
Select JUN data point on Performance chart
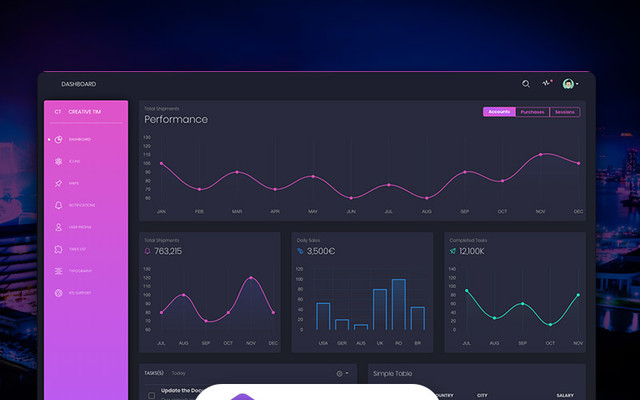coord(351,198)
